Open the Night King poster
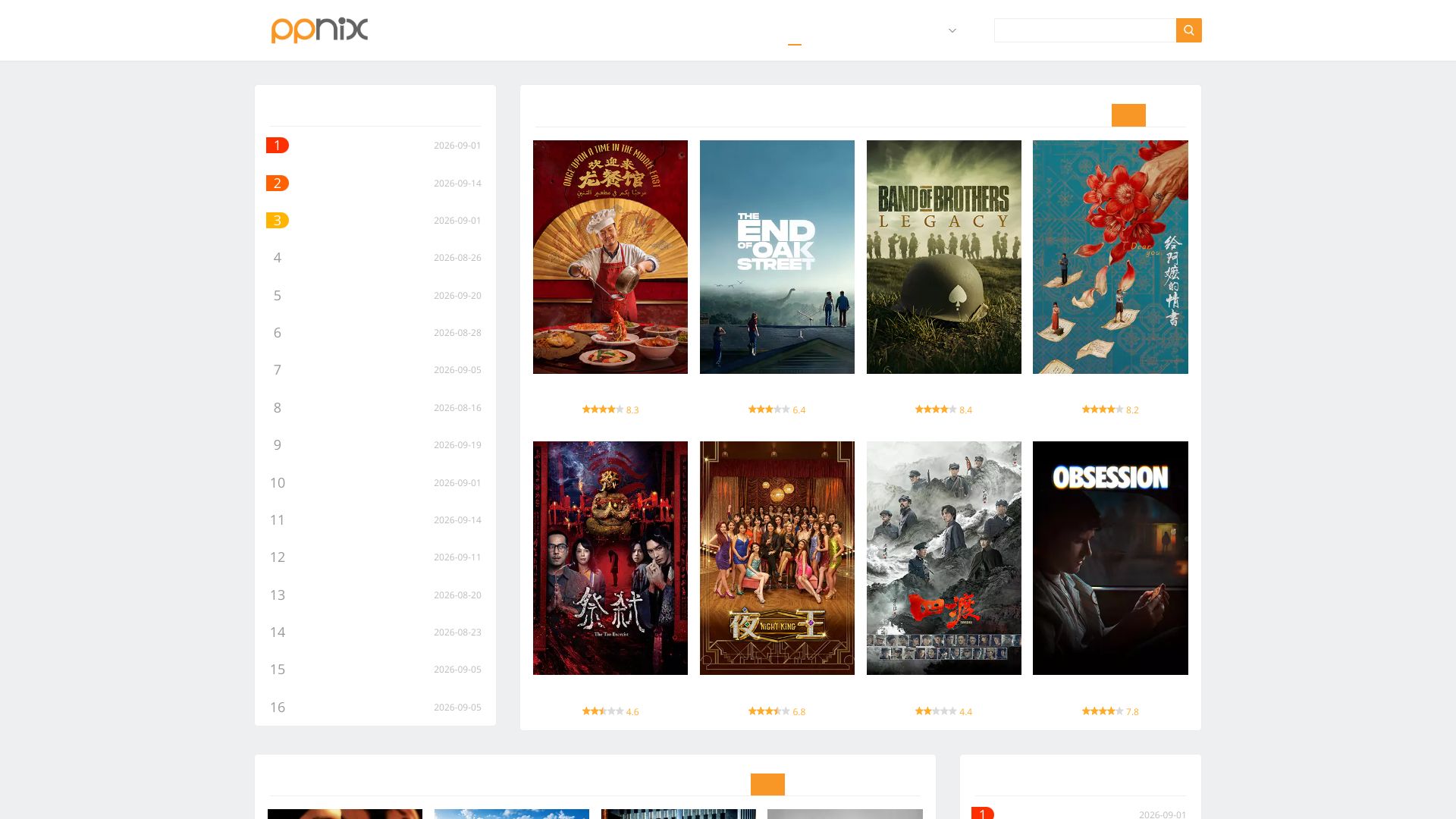Screen dimensions: 1456x819 point(777,558)
